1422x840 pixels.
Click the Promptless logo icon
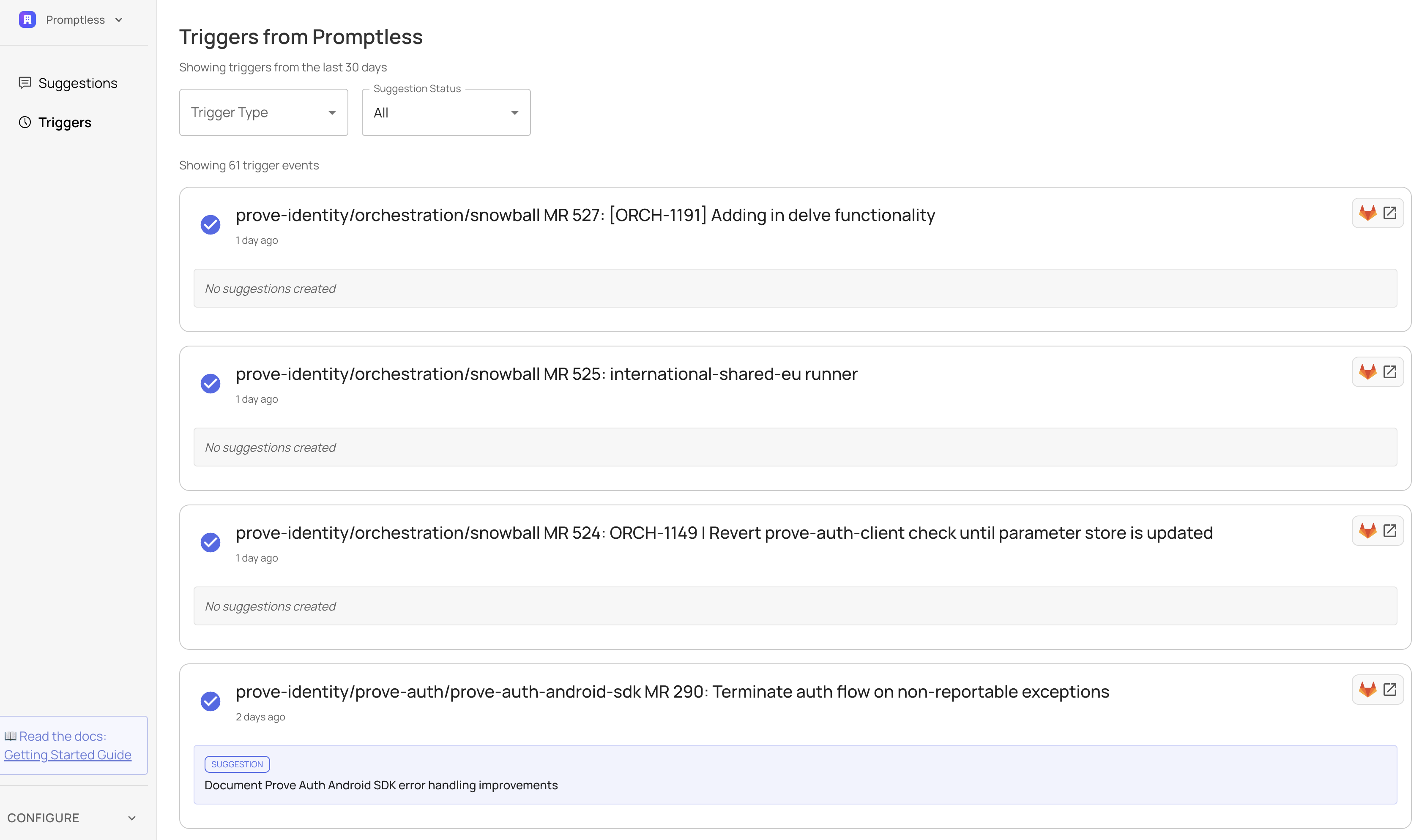[27, 19]
